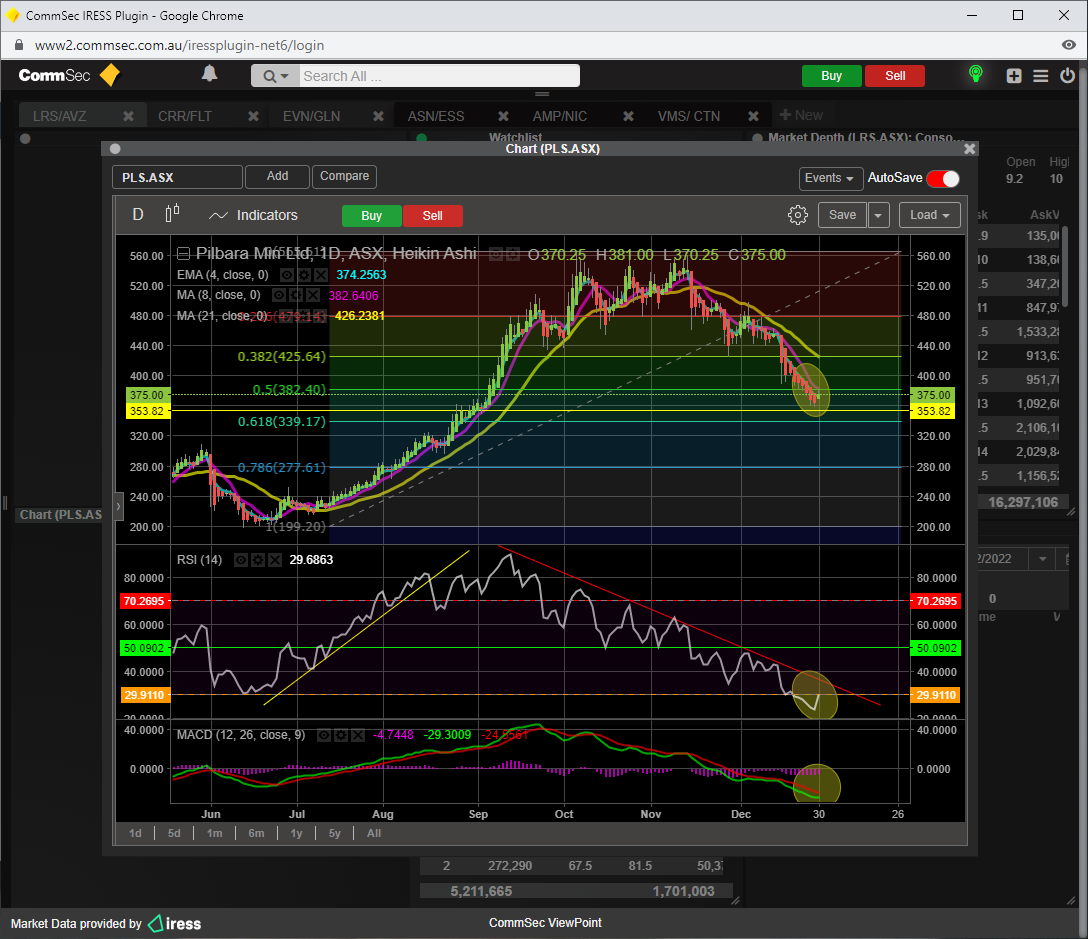Open the date dropdown behind the chart
Image resolution: width=1088 pixels, height=939 pixels.
[1042, 559]
